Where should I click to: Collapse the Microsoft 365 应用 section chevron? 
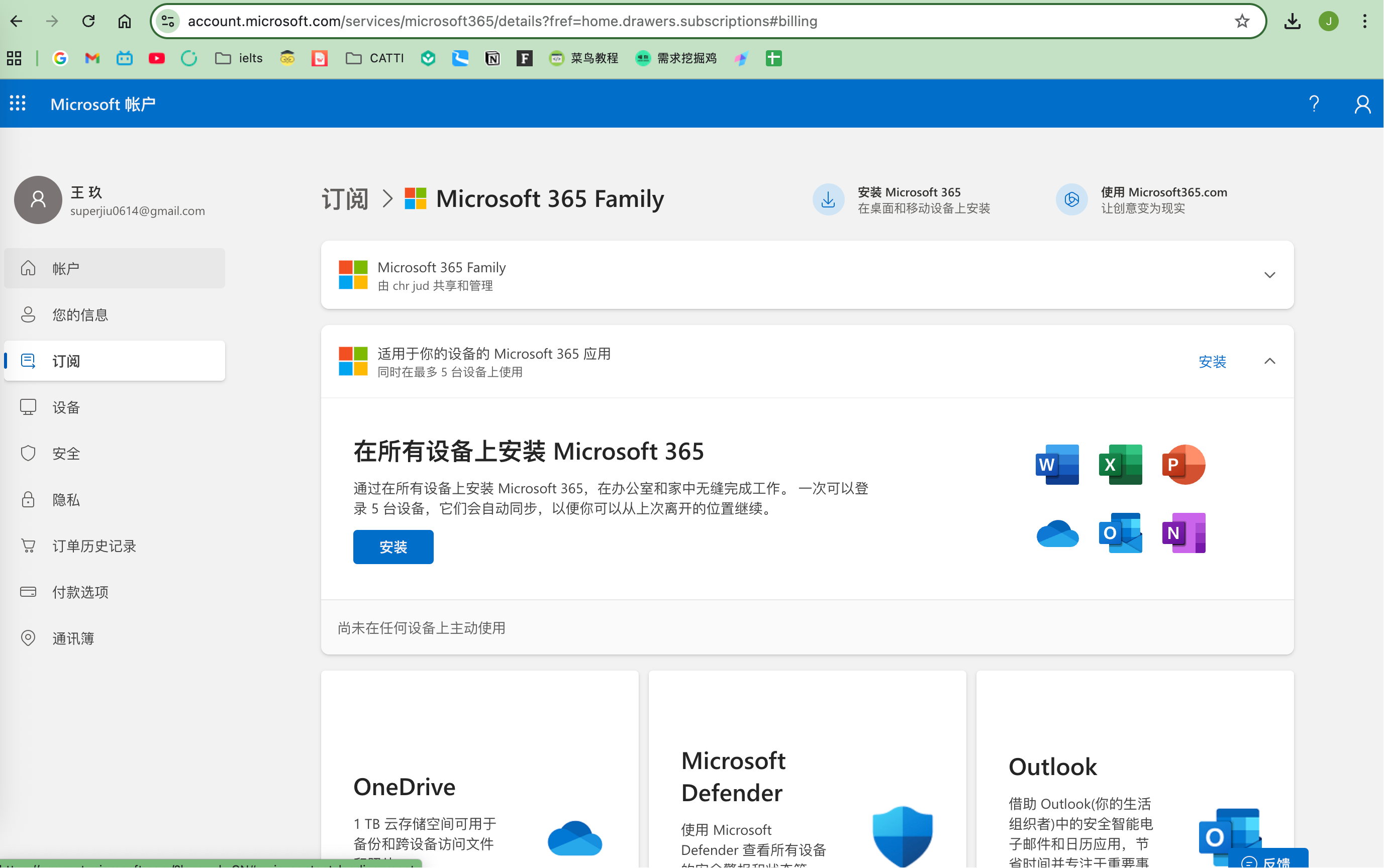pos(1270,361)
